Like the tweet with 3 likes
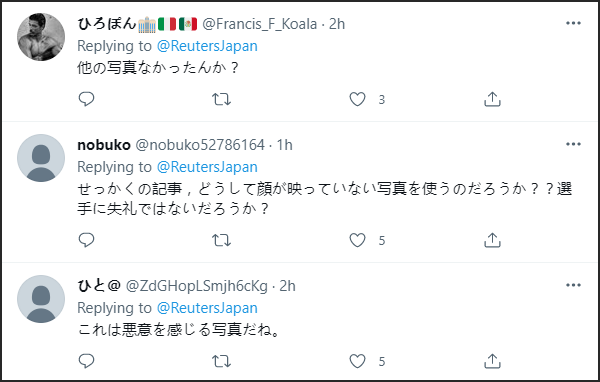Viewport: 600px width, 382px height. (357, 100)
